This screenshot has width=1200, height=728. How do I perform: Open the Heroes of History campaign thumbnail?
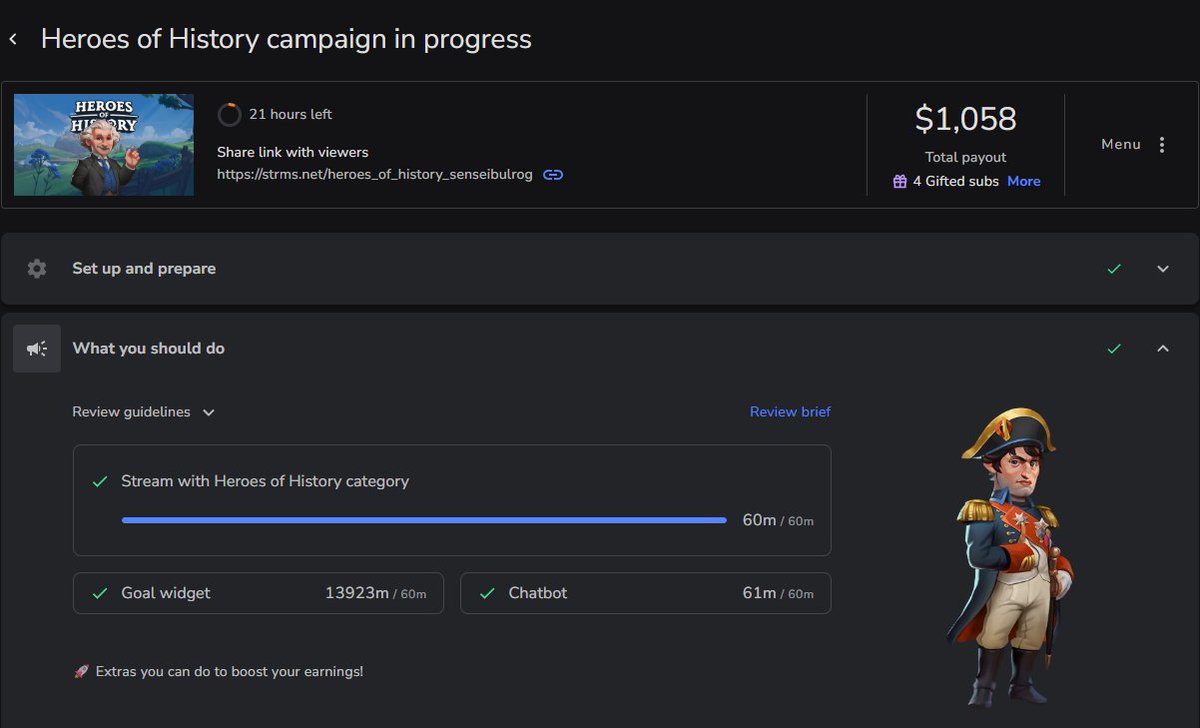pyautogui.click(x=104, y=144)
